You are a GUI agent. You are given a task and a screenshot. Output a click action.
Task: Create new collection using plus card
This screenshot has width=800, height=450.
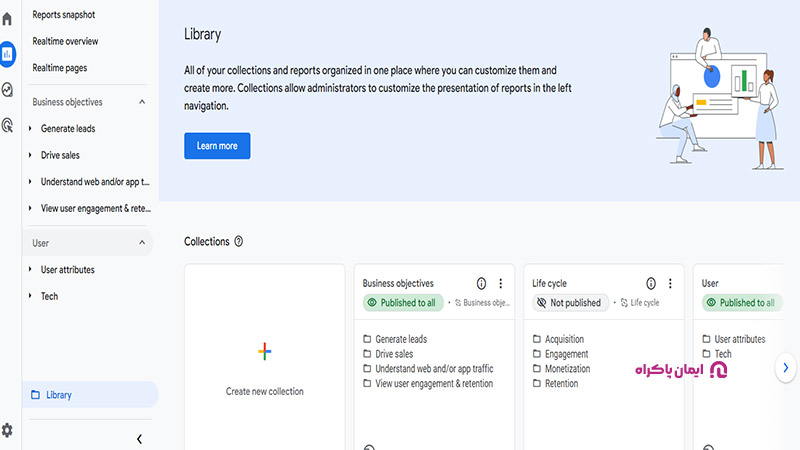(x=264, y=357)
